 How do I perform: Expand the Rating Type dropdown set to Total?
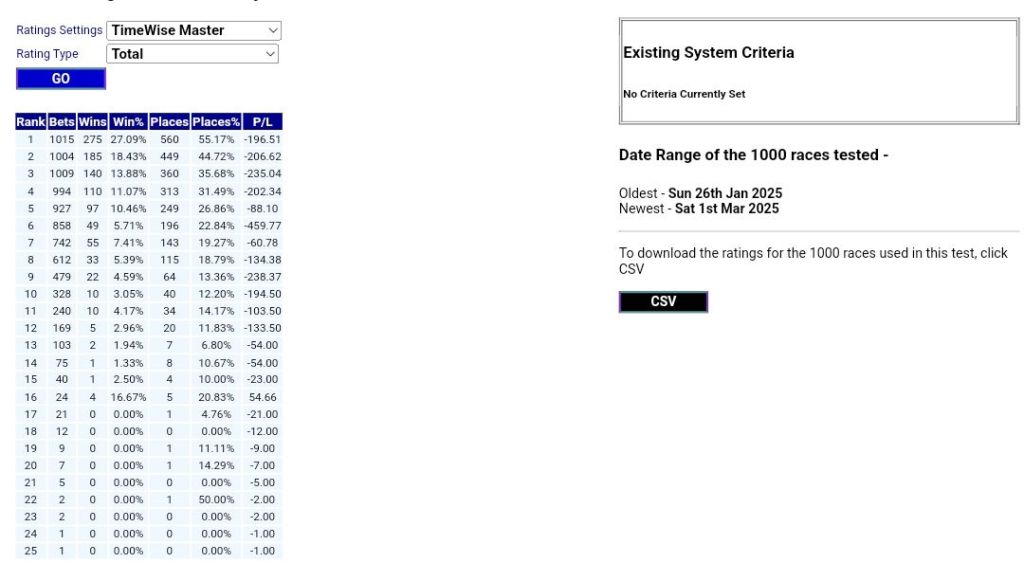pyautogui.click(x=193, y=54)
